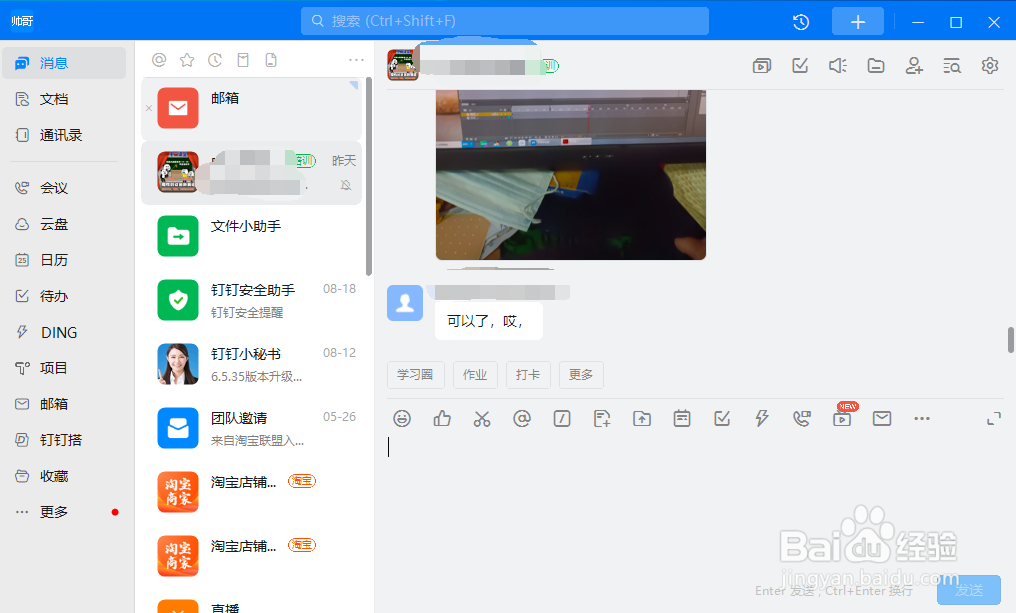Viewport: 1016px width, 613px height.
Task: Filter conversations by starred icon
Action: click(187, 60)
